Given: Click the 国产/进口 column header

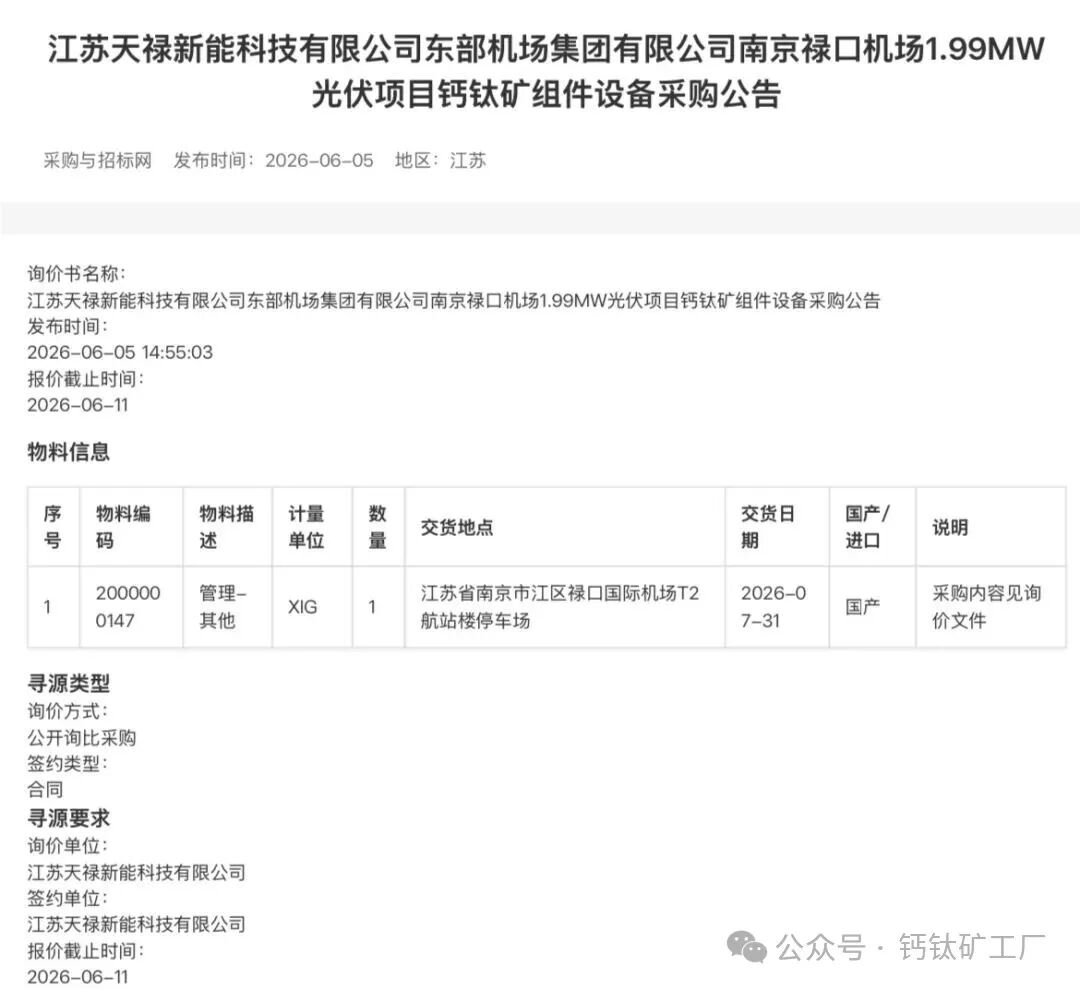Looking at the screenshot, I should coord(873,527).
